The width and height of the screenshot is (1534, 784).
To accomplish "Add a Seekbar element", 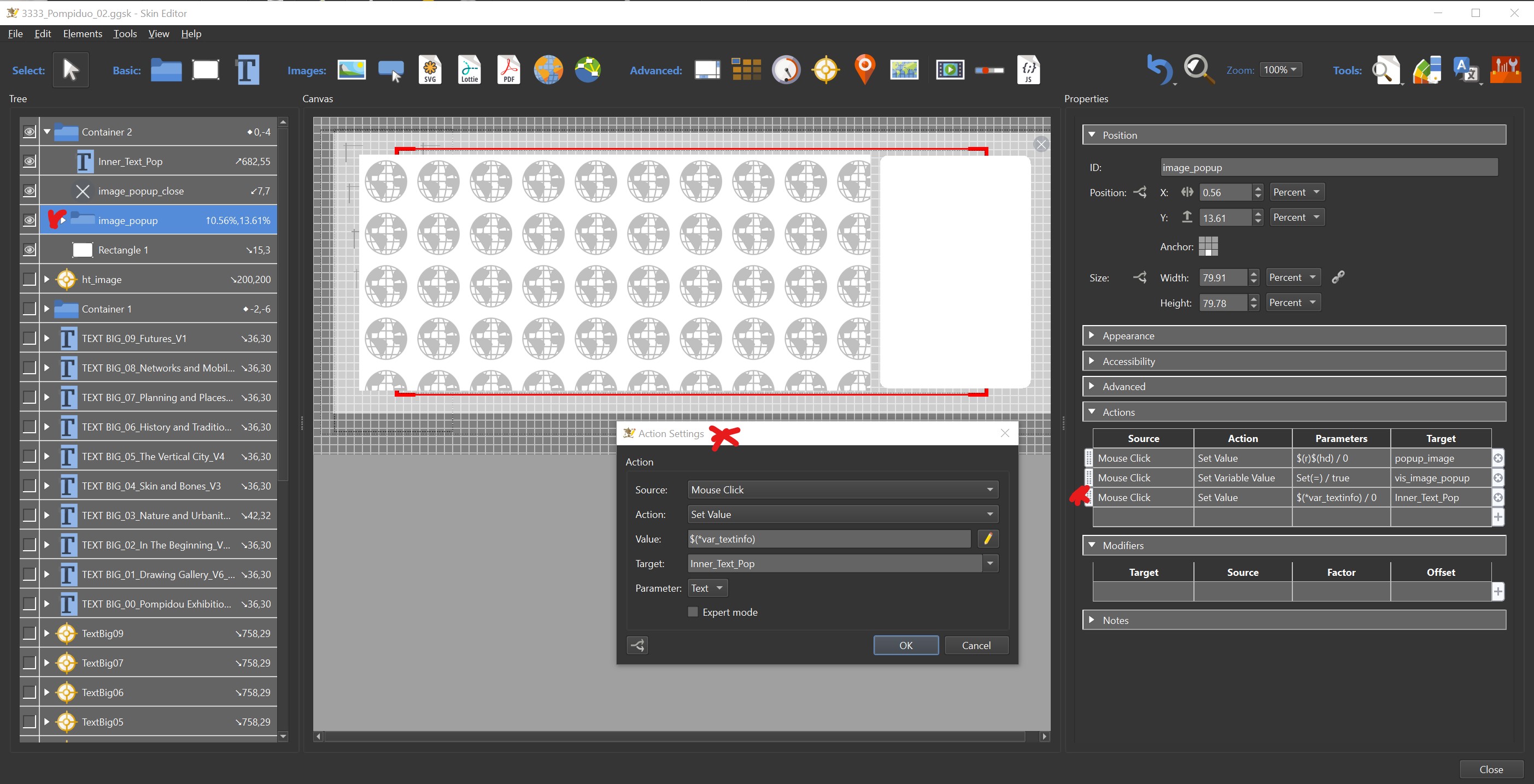I will click(989, 70).
